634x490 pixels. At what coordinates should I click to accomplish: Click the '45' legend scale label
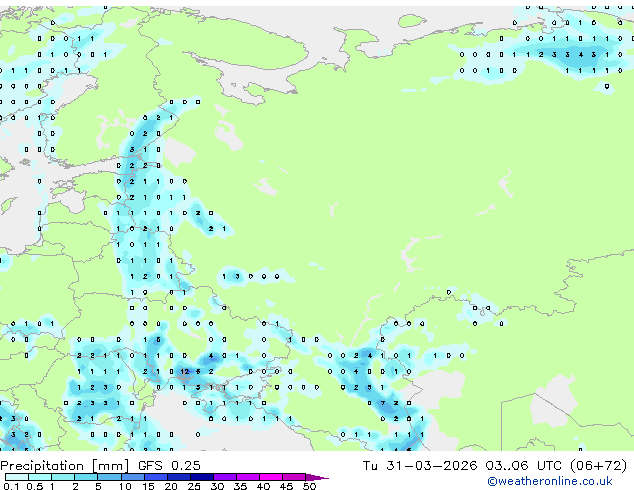coord(286,486)
